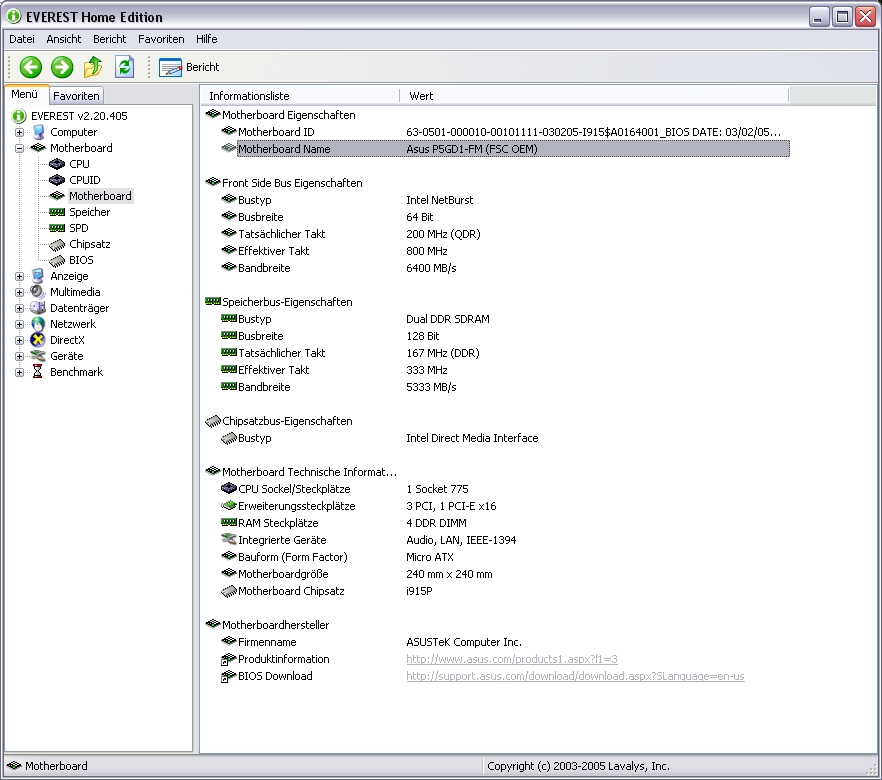Select the Speicher memory icon in tree

click(x=57, y=212)
